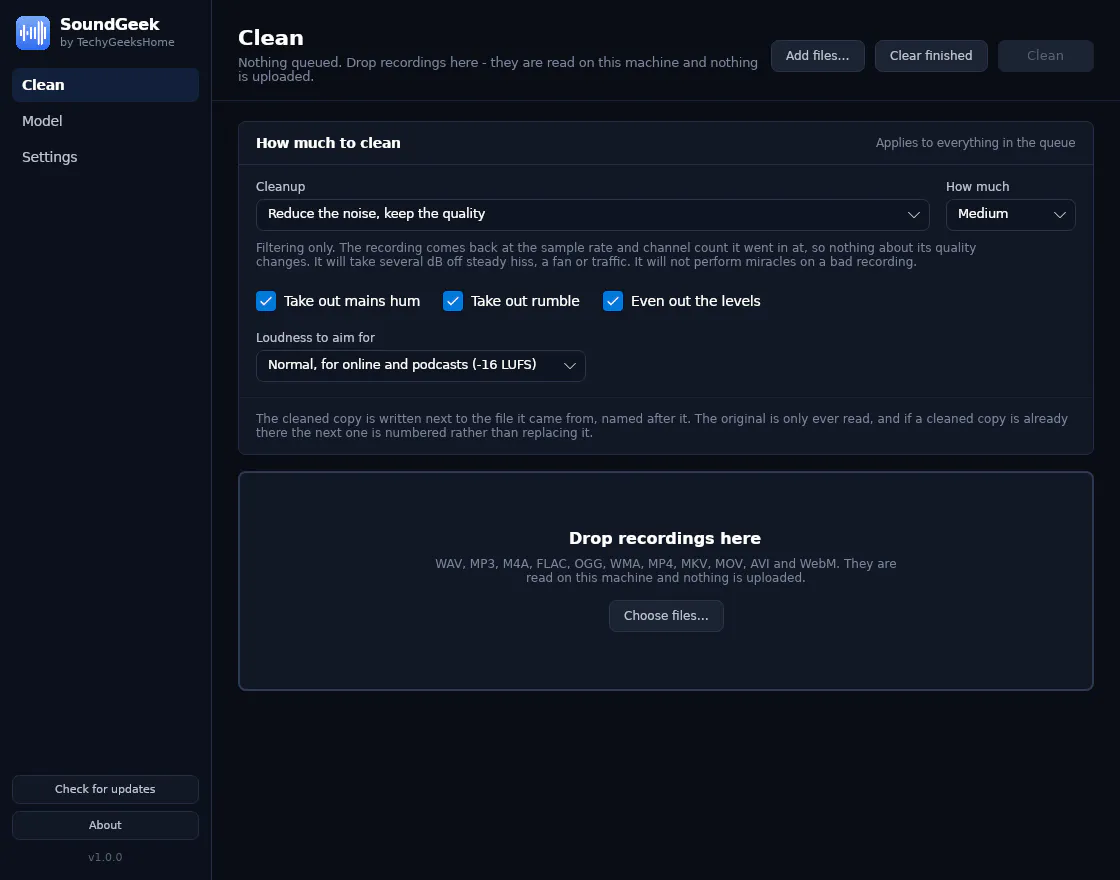The width and height of the screenshot is (1120, 880).
Task: Click the 'How much' field label
Action: (977, 186)
